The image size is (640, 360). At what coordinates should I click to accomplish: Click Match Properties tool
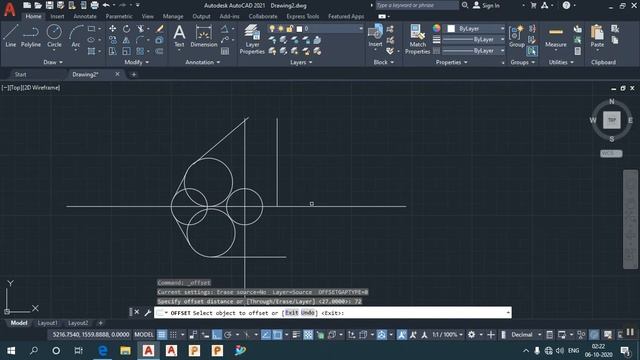(417, 39)
